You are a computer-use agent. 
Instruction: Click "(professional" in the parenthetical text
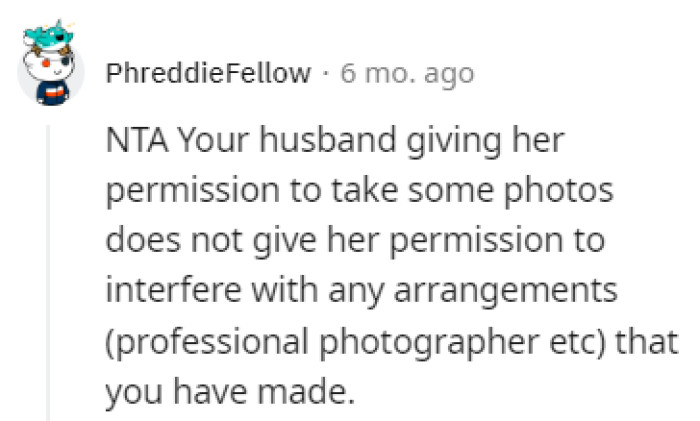point(192,341)
